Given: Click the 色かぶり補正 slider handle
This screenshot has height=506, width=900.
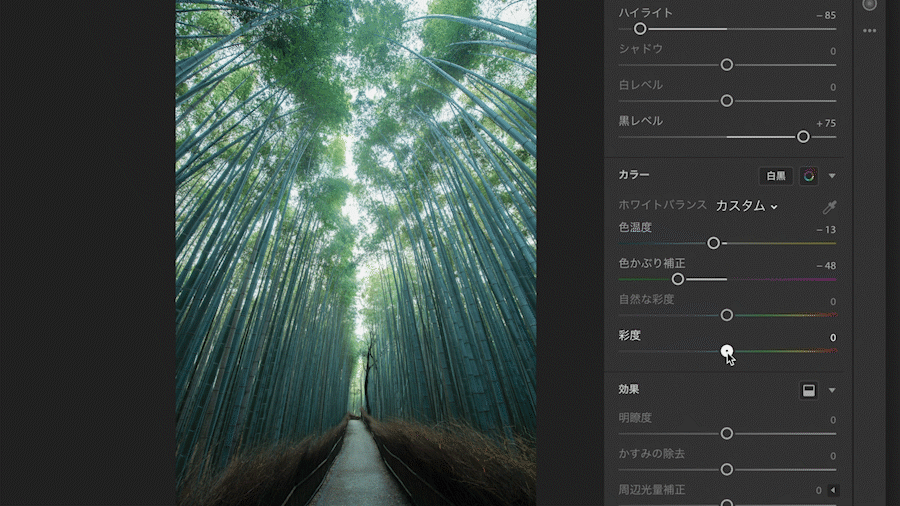Looking at the screenshot, I should tap(678, 279).
